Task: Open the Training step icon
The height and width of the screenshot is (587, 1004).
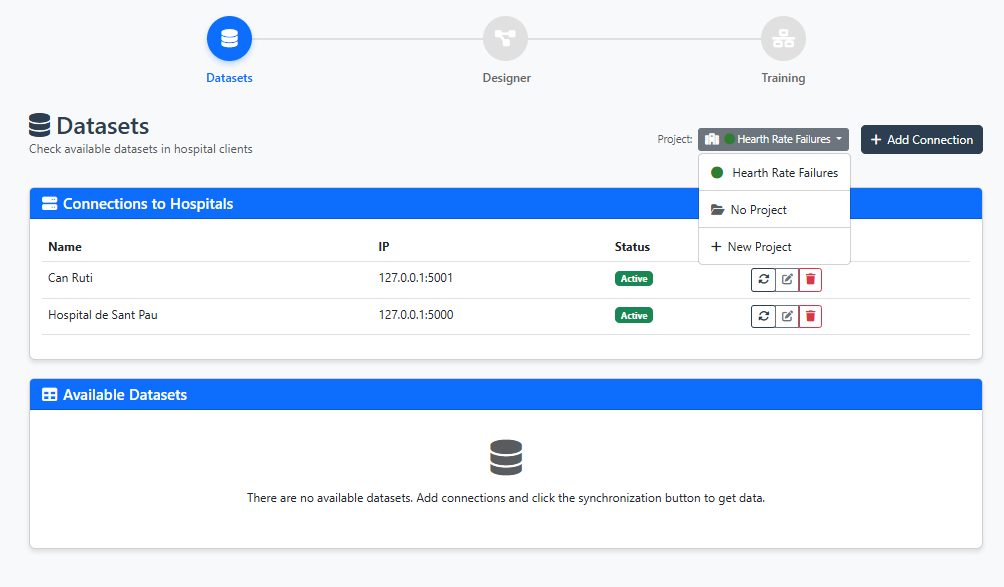Action: 783,38
